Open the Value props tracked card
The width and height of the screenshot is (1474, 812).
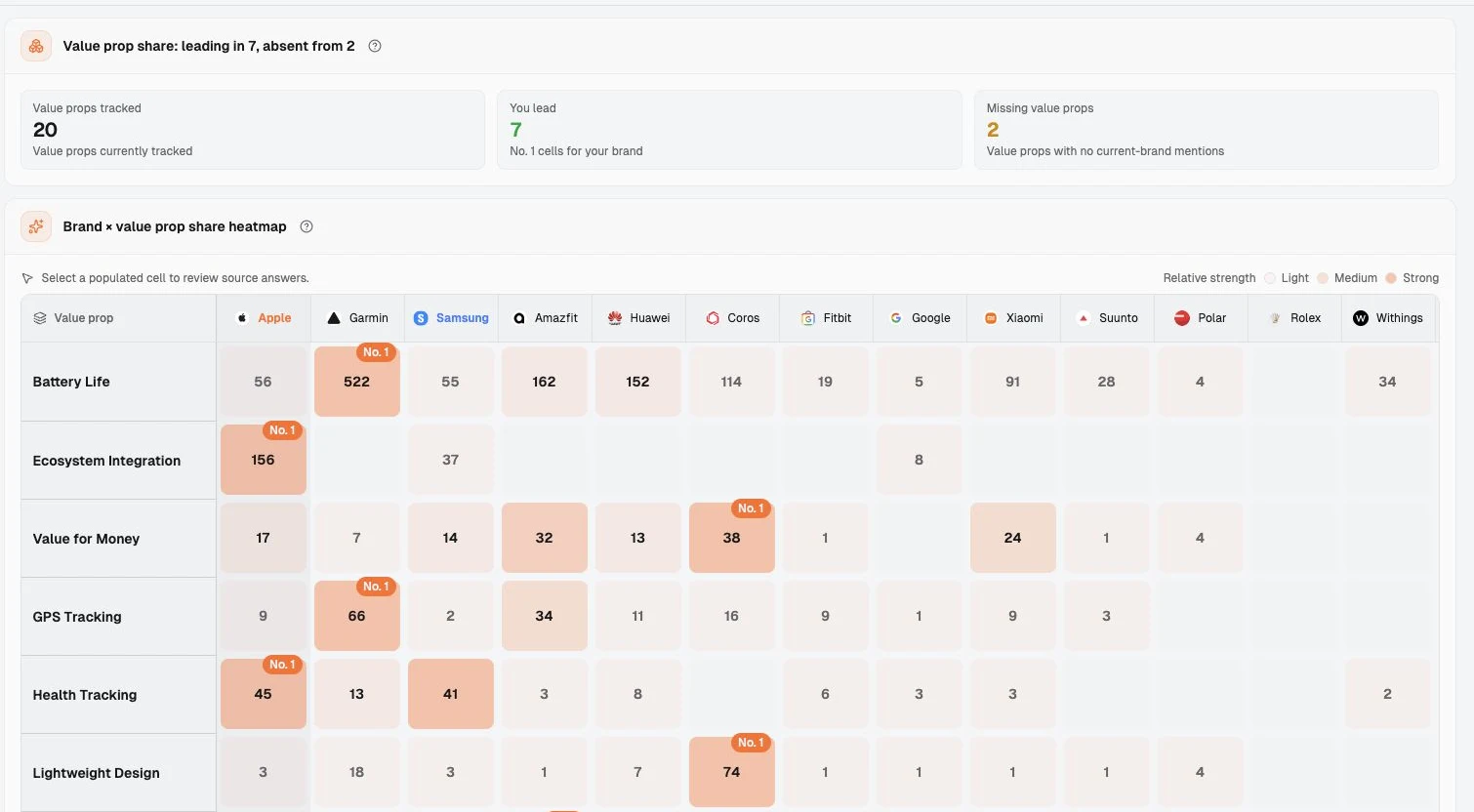[253, 130]
